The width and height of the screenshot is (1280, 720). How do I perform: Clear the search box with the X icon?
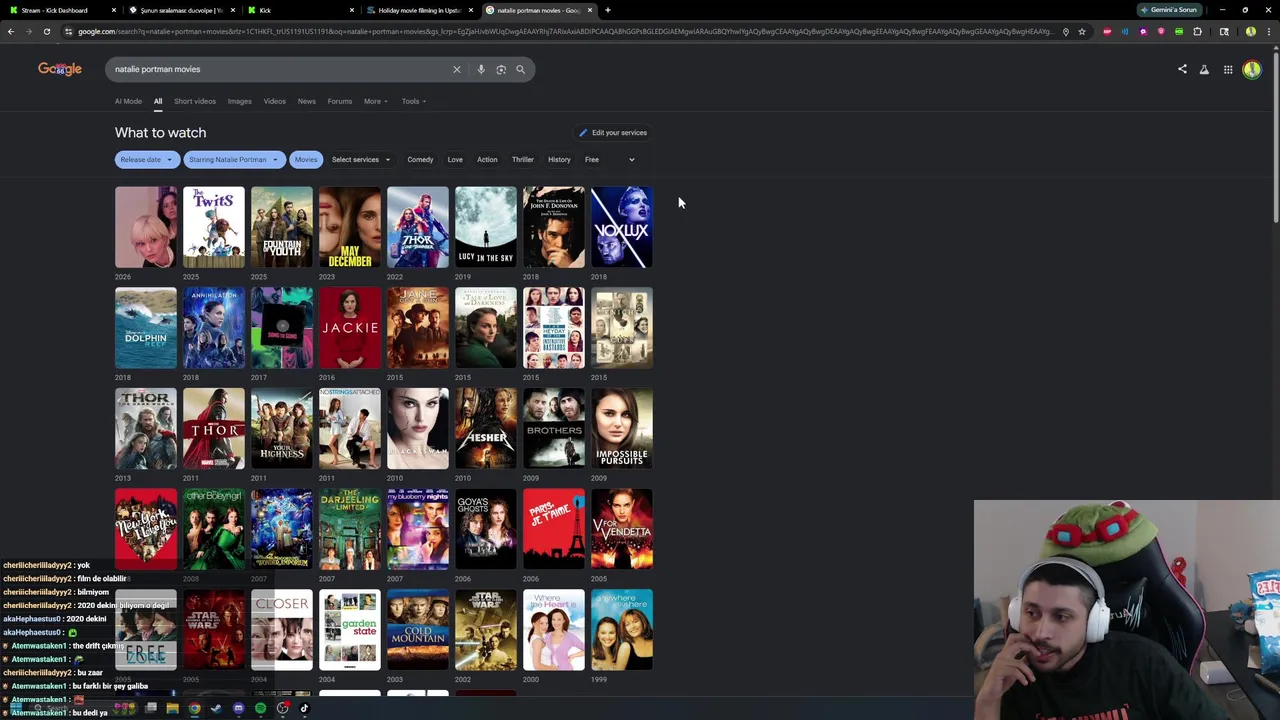457,69
